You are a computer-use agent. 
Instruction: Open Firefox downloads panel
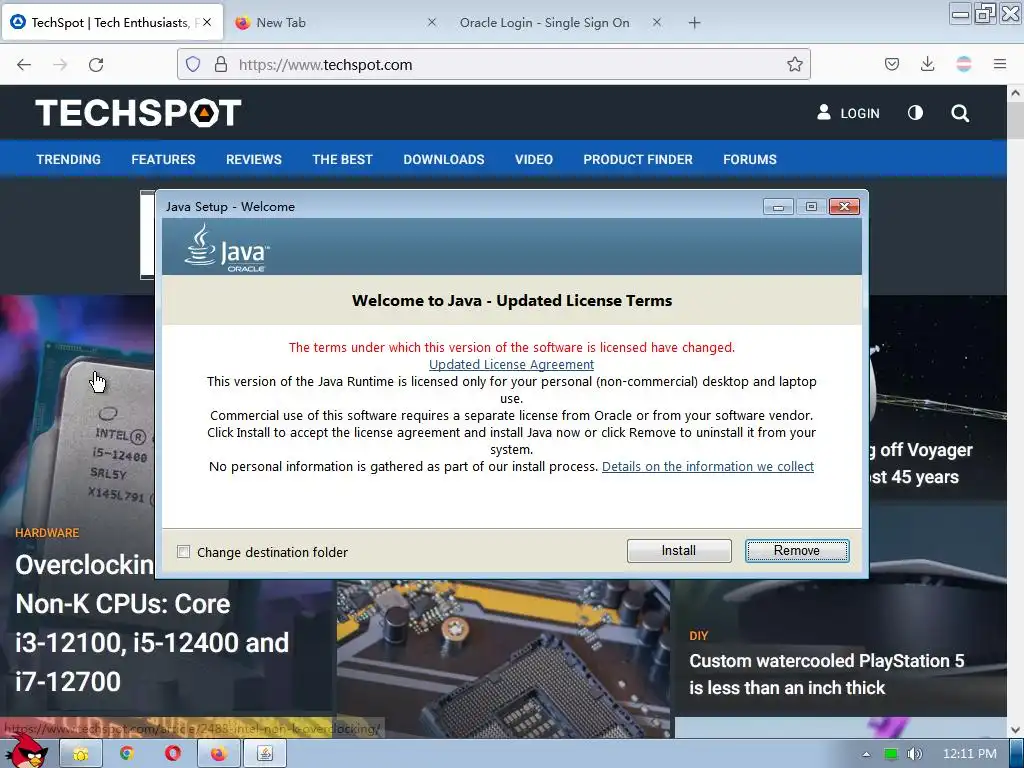coord(927,64)
